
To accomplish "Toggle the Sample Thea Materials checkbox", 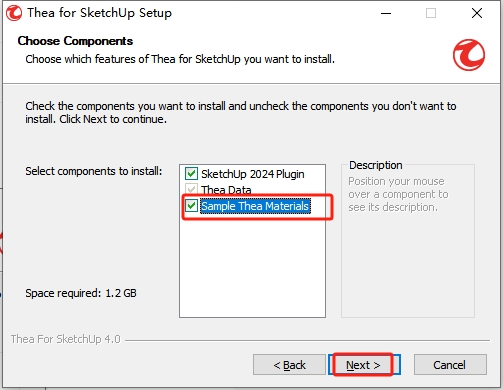I will click(191, 205).
